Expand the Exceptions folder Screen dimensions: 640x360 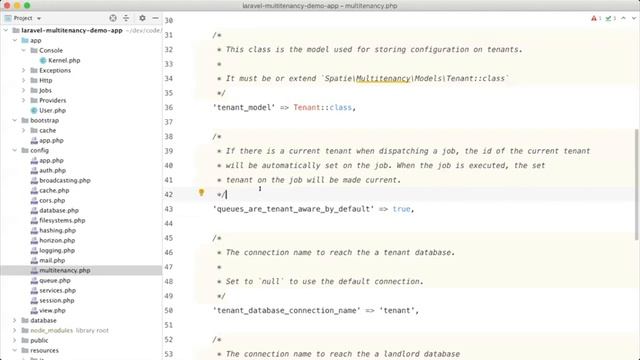point(24,70)
